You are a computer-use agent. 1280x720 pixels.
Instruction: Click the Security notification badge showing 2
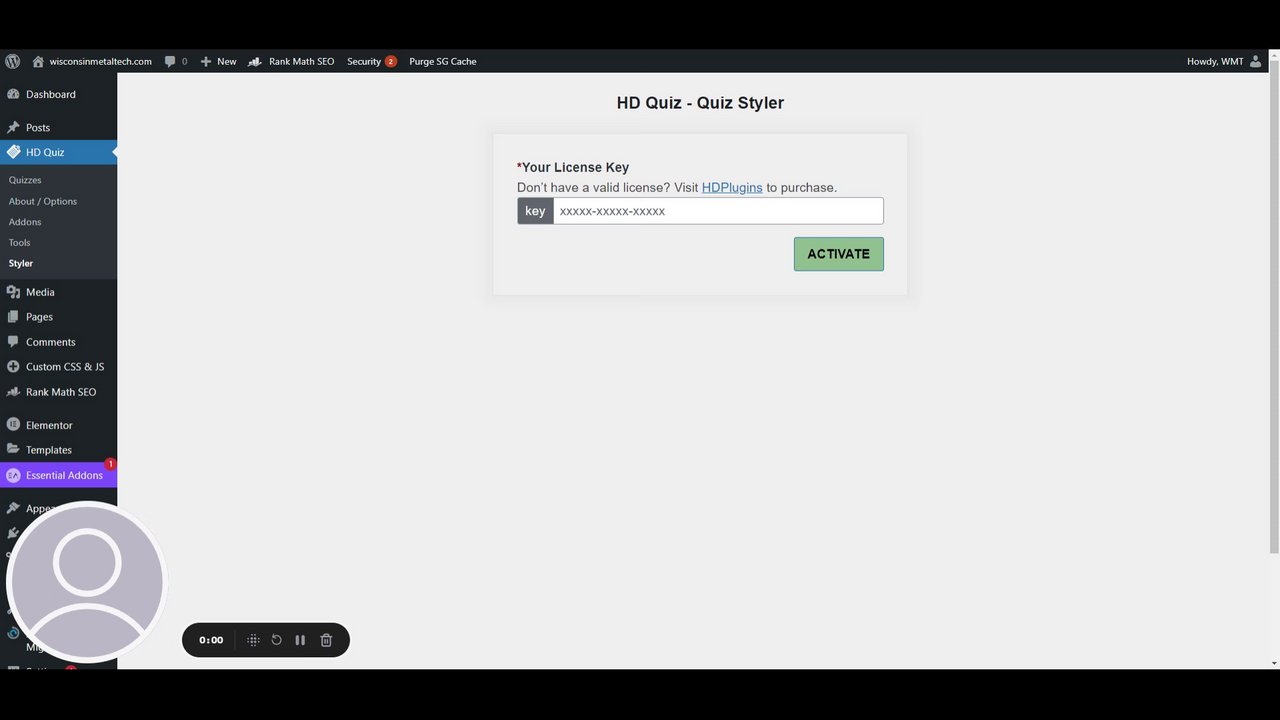pyautogui.click(x=390, y=61)
